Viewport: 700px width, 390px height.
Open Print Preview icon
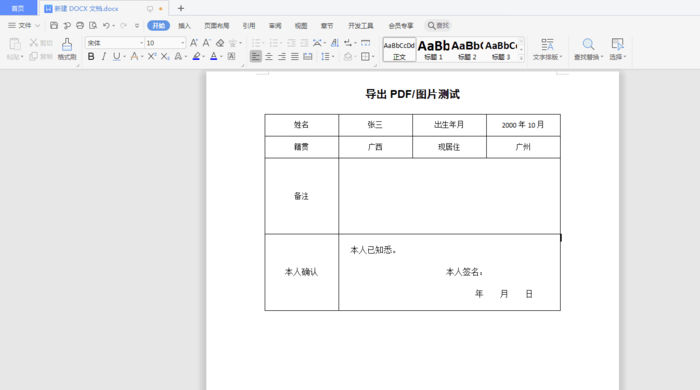tap(93, 25)
